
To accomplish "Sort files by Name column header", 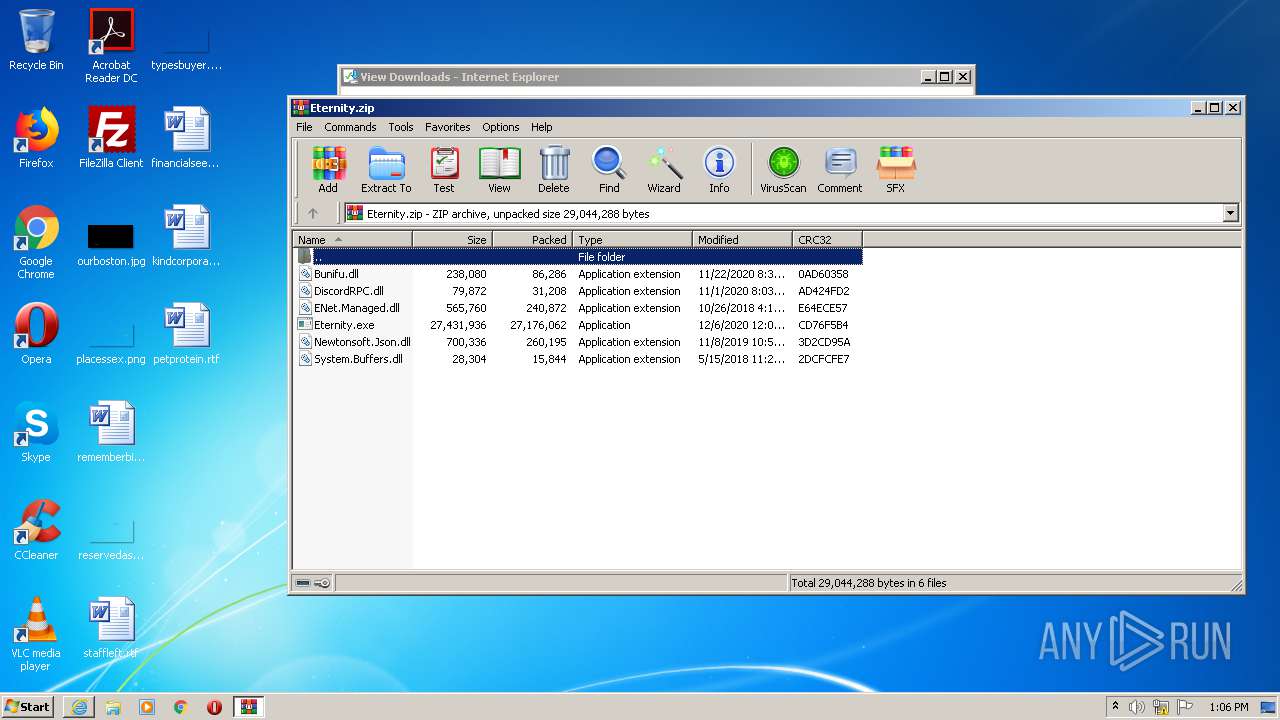I will coord(352,240).
